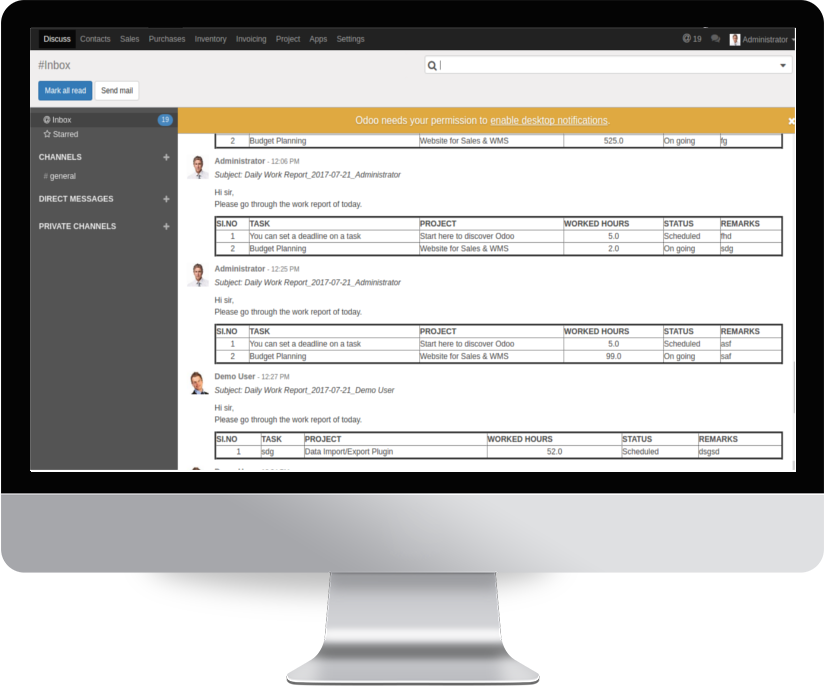Click the fhd remarks cell

tap(750, 236)
